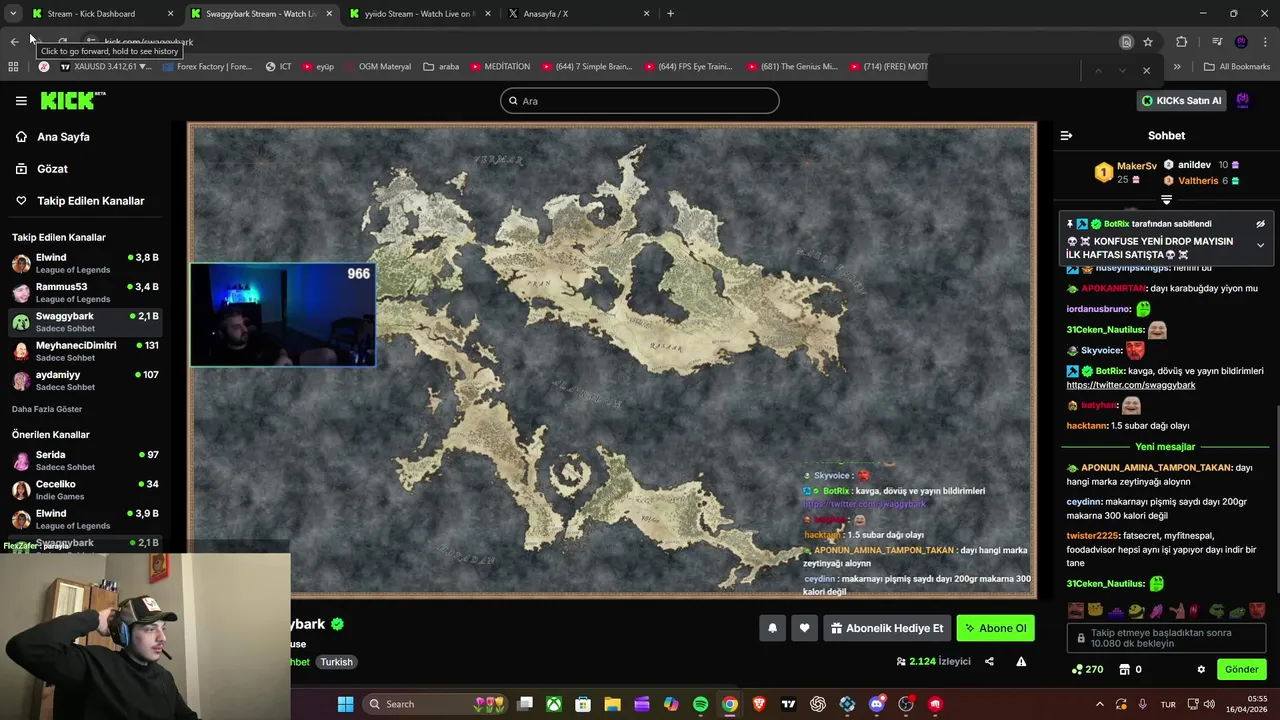Image resolution: width=1280 pixels, height=720 pixels.
Task: Open the Chrome apps grid icon
Action: pyautogui.click(x=13, y=67)
